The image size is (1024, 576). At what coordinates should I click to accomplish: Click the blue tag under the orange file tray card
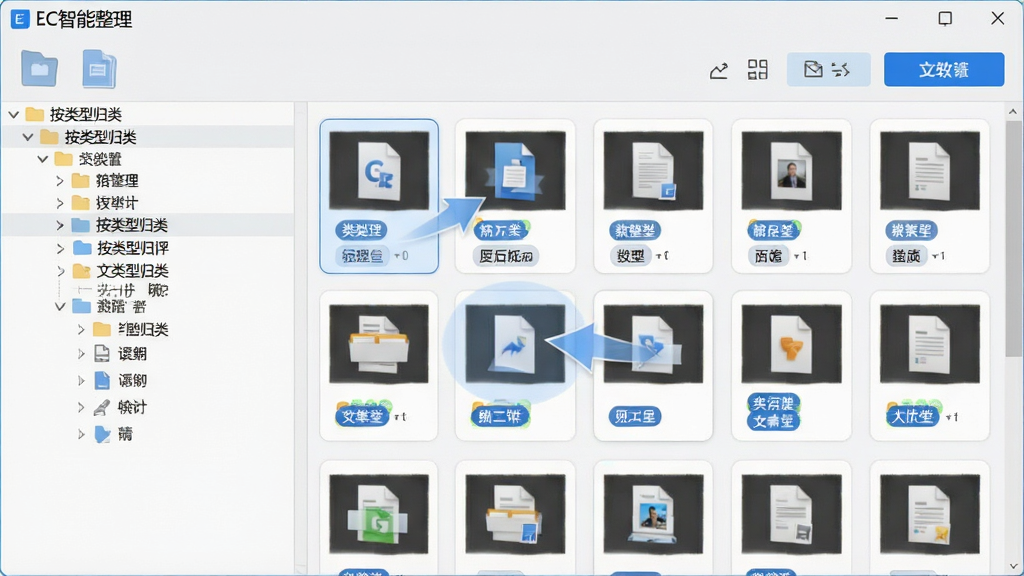pyautogui.click(x=362, y=416)
